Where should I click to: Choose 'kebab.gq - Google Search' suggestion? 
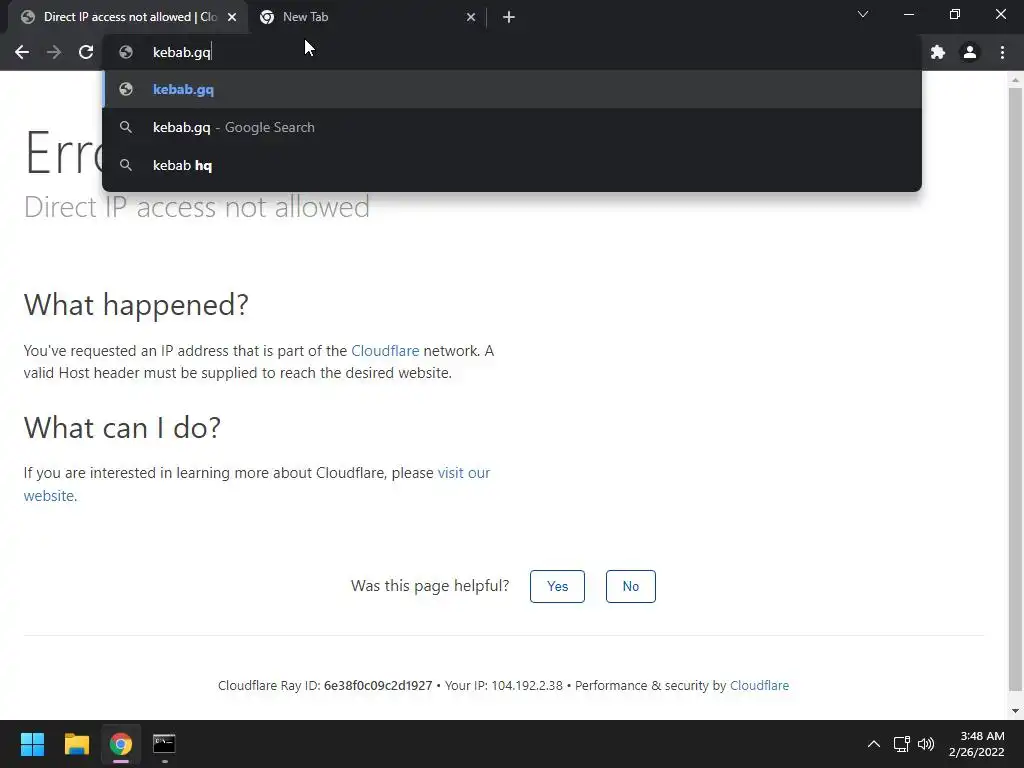click(511, 127)
